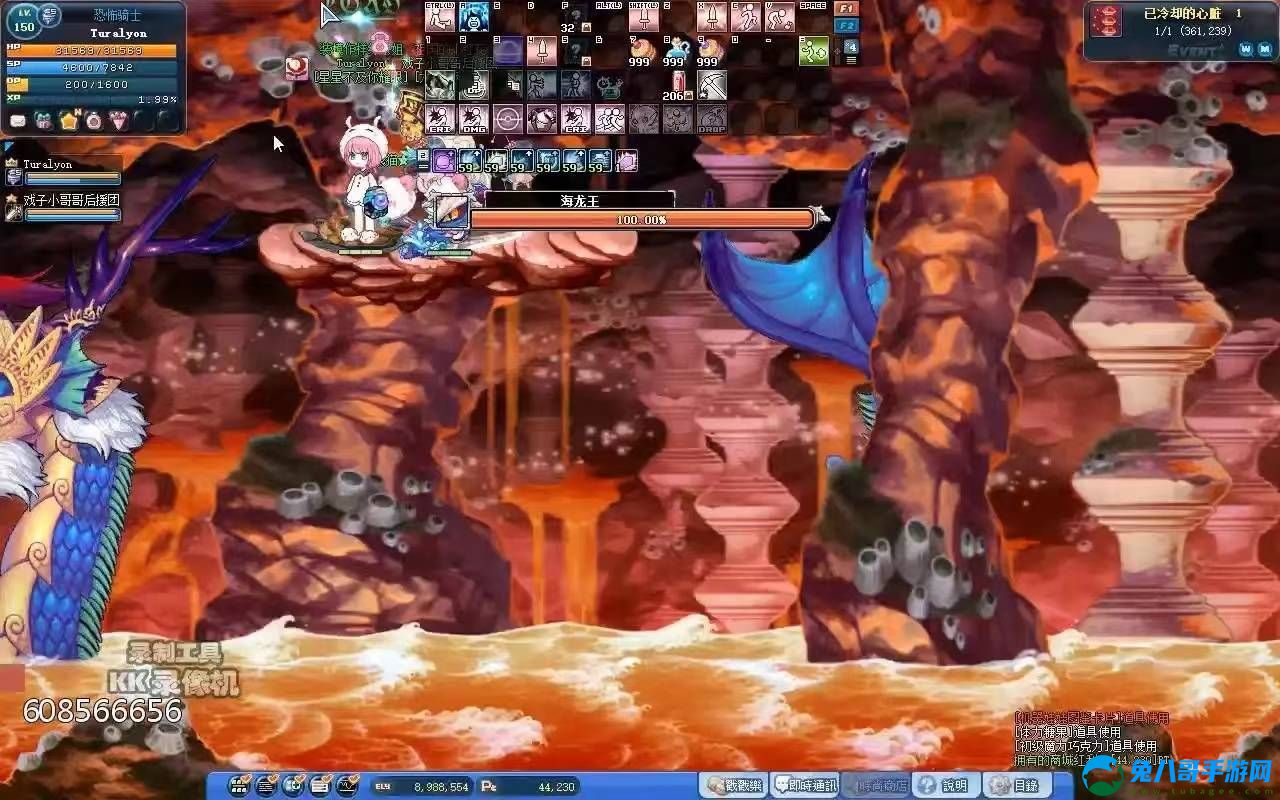The width and height of the screenshot is (1280, 800).
Task: Use the running figure skill in slot C
Action: coord(746,17)
